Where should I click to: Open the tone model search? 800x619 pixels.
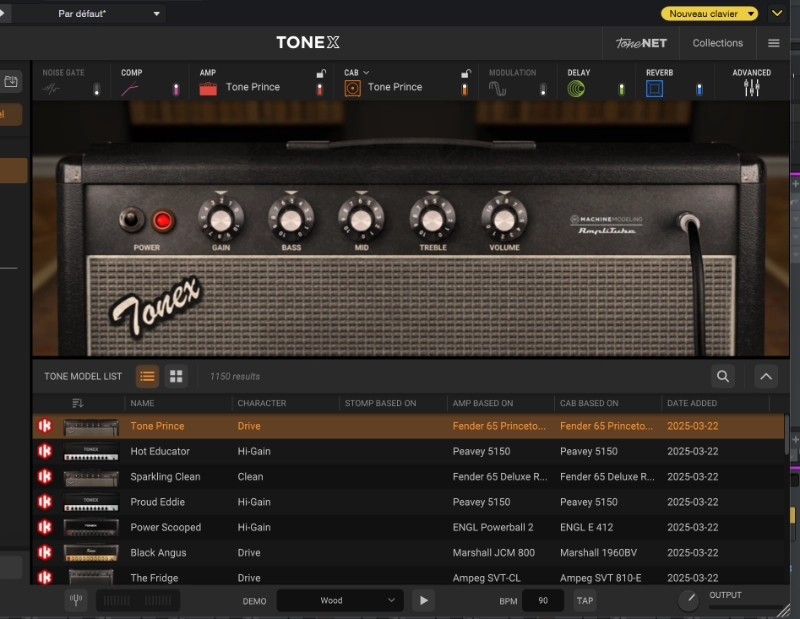tap(722, 377)
